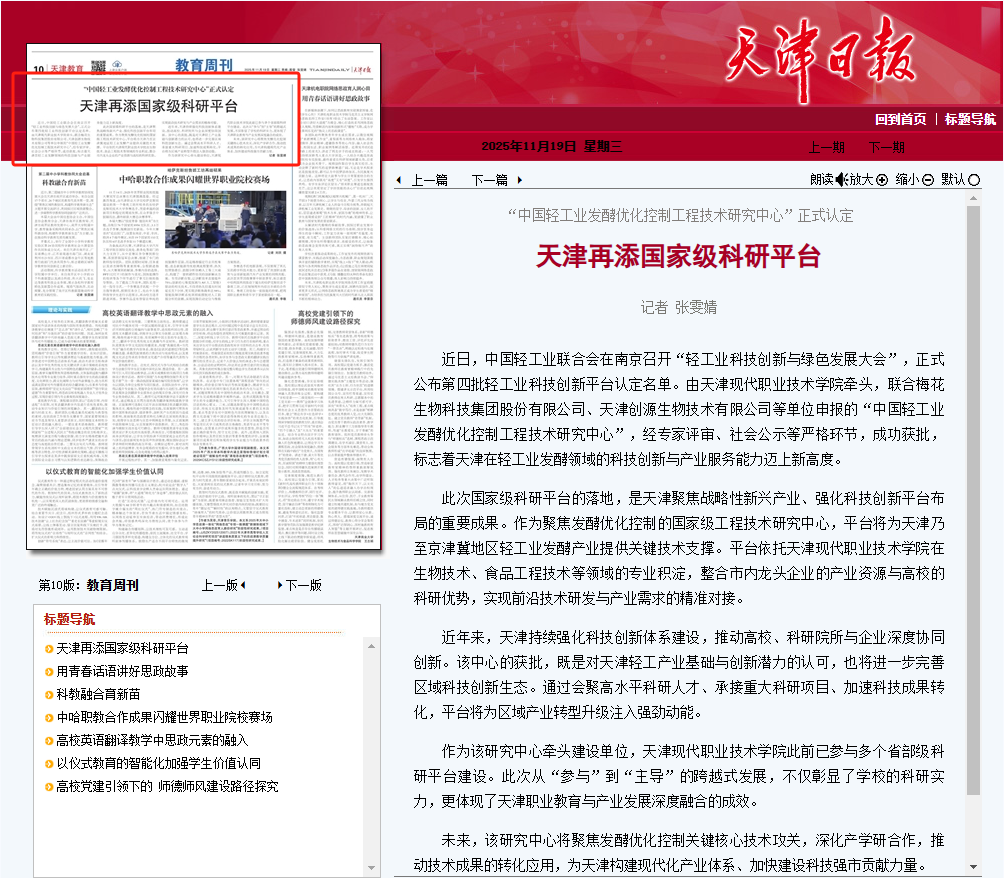
Task: Open article 用青春话语讲好思政故事 in title list
Action: 122,671
